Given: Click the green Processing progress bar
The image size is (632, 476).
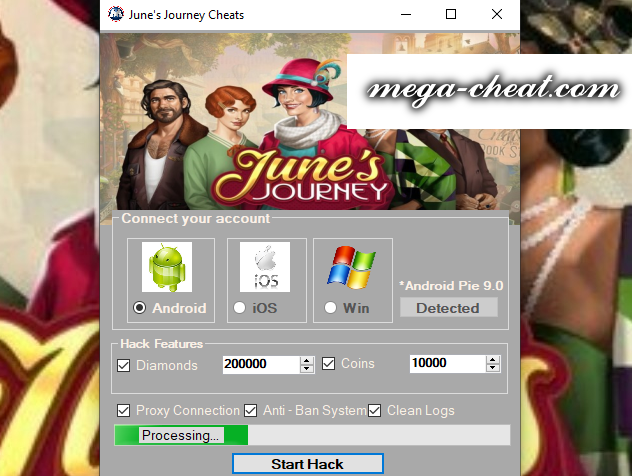Looking at the screenshot, I should [312, 435].
